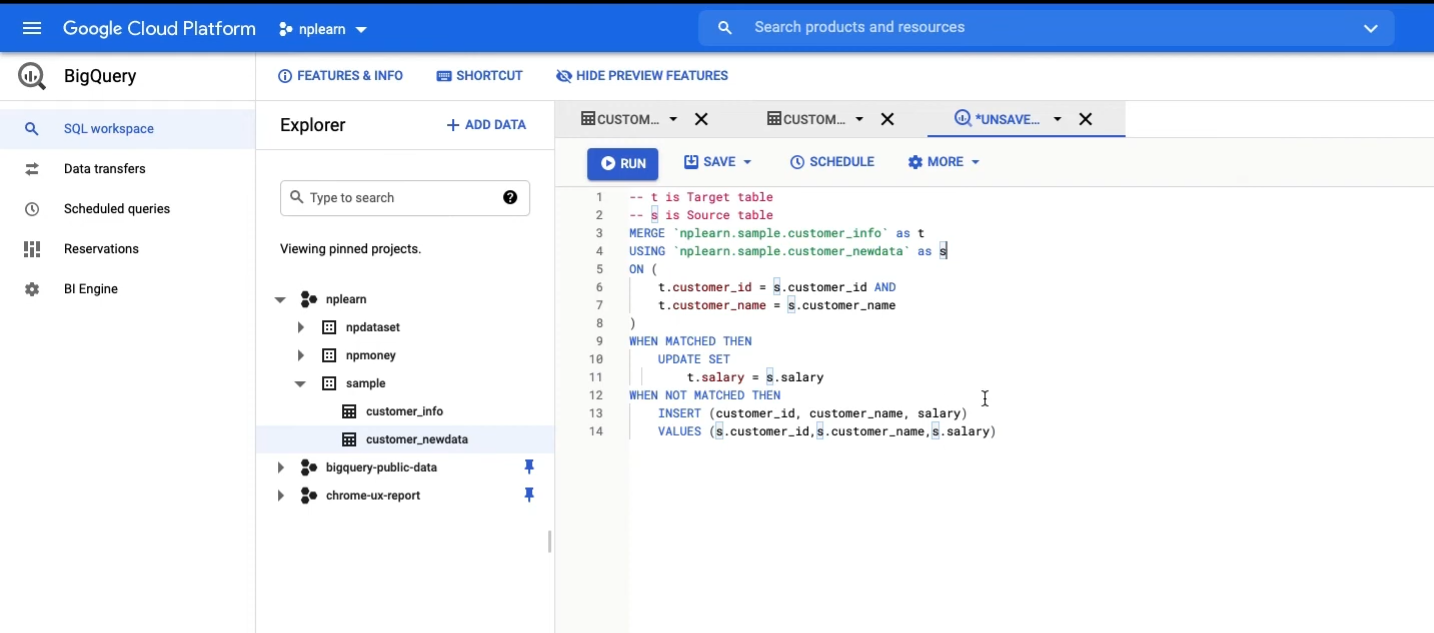Open the second CUSTOM... tab dropdown arrow
Viewport: 1434px width, 633px height.
[x=859, y=119]
